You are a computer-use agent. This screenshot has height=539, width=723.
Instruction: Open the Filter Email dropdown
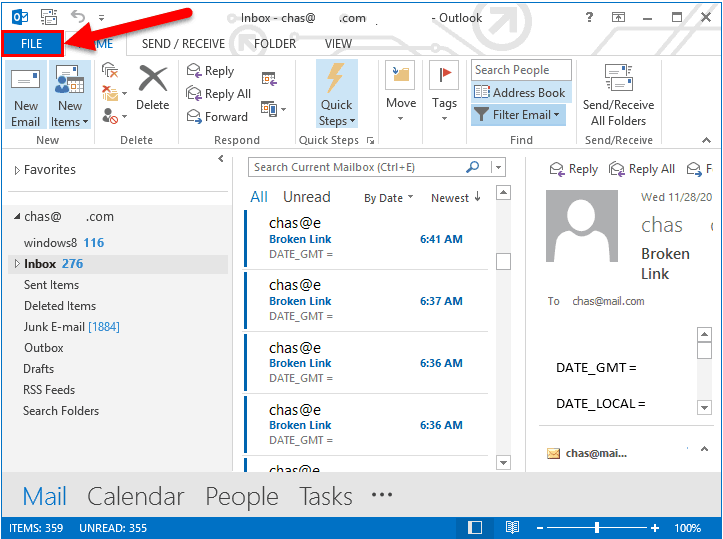[518, 114]
